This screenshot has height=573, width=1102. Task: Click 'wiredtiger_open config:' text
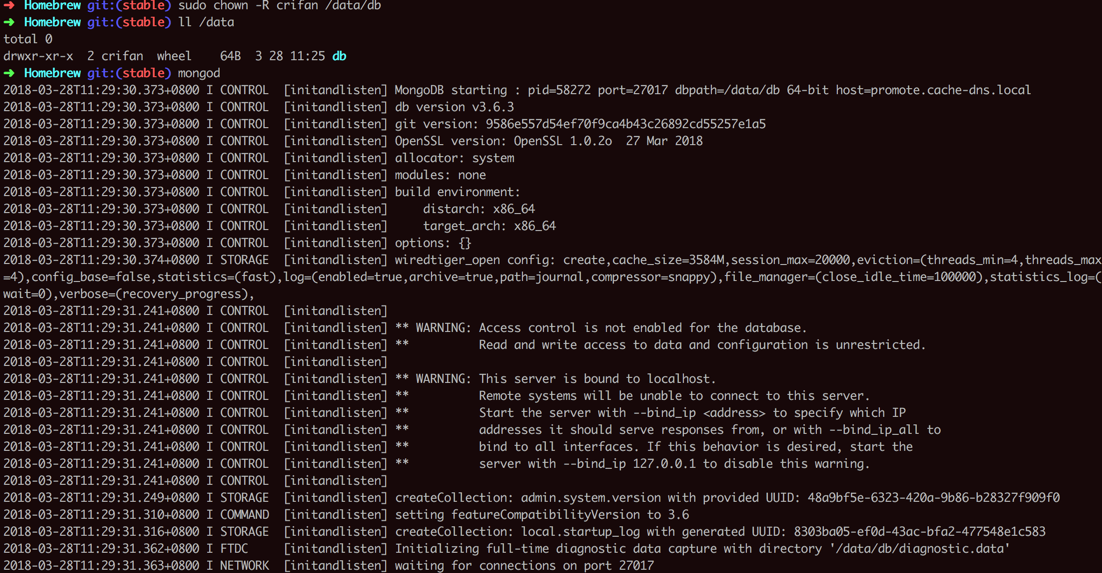coord(475,260)
